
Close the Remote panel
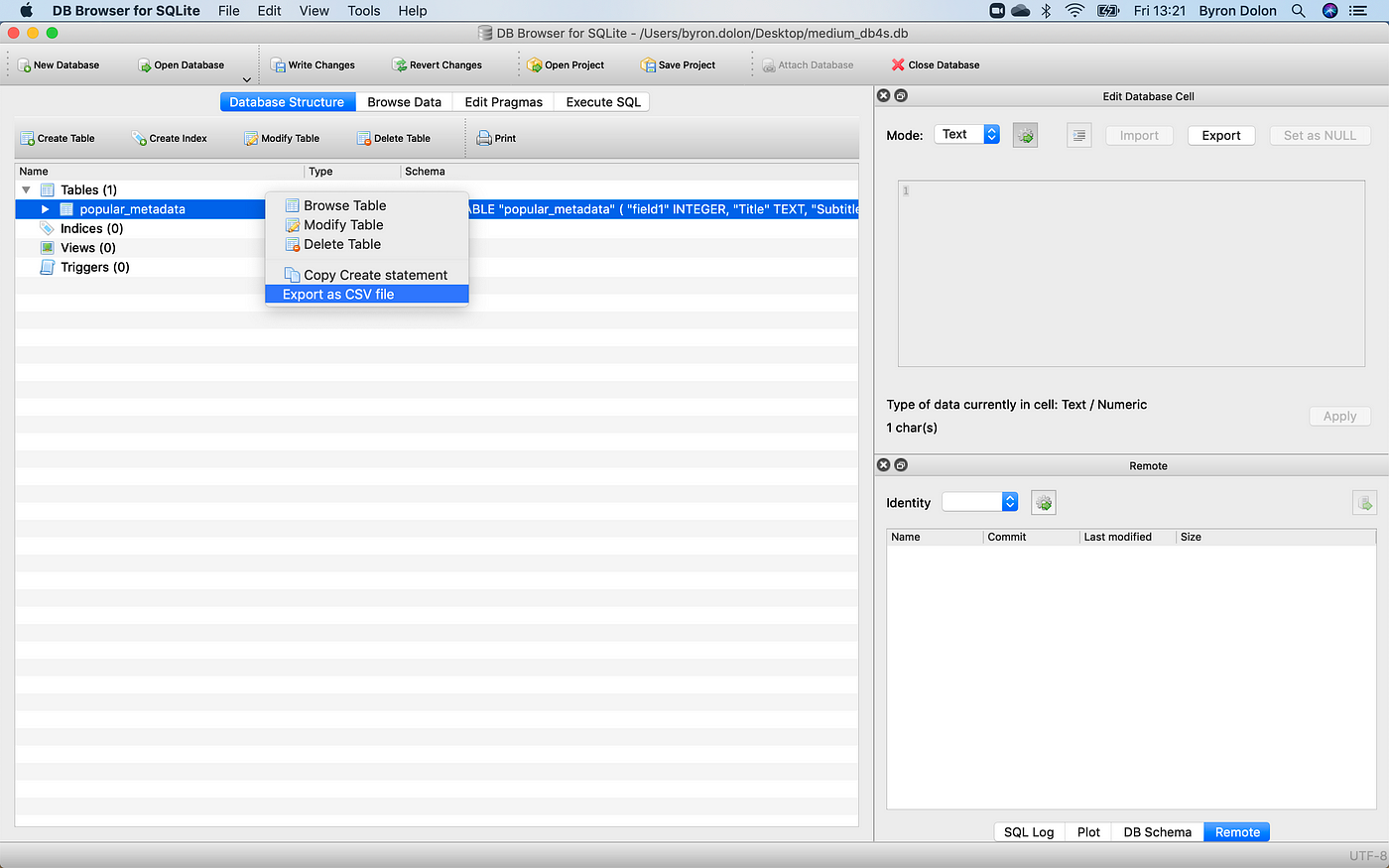click(x=884, y=465)
